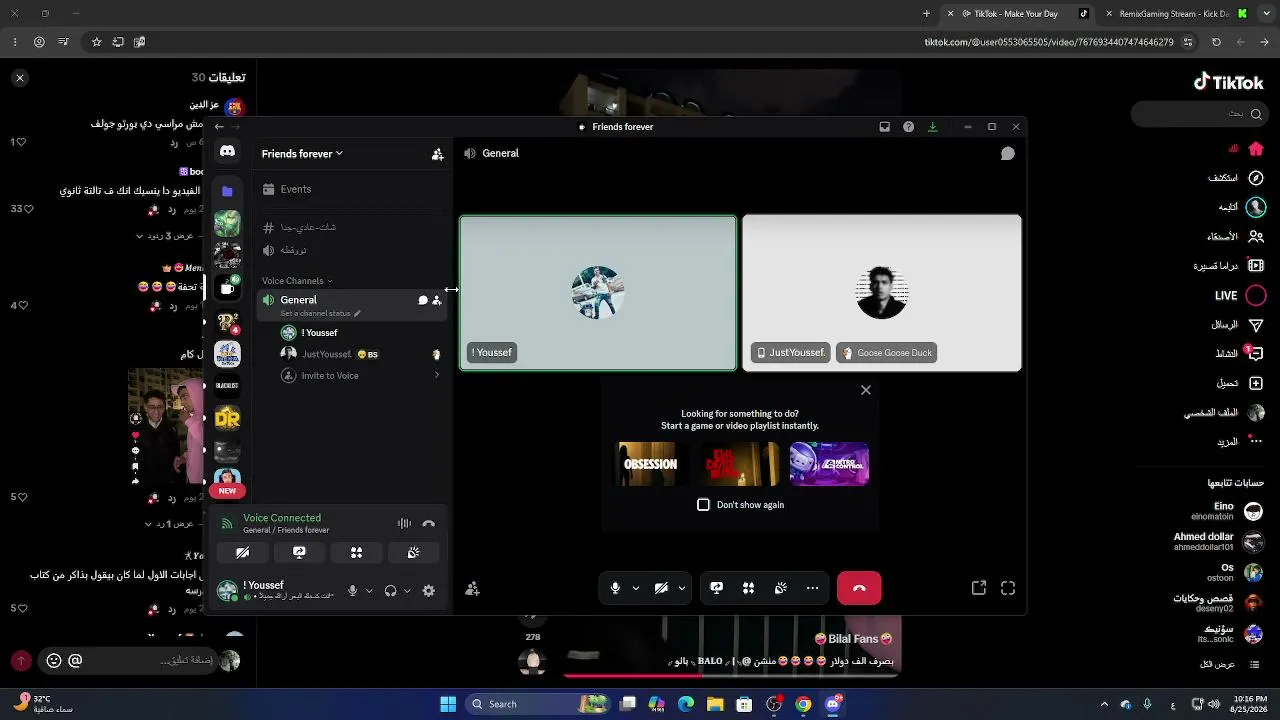Check the Don't show again box
Screen dimensions: 1280x720
[x=703, y=505]
